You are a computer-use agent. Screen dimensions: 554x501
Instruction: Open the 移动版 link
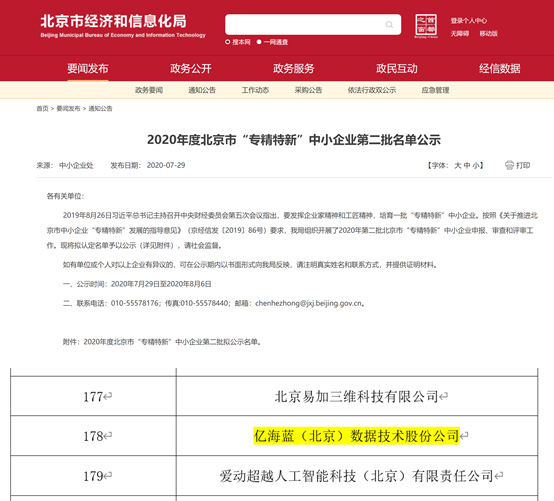point(488,34)
